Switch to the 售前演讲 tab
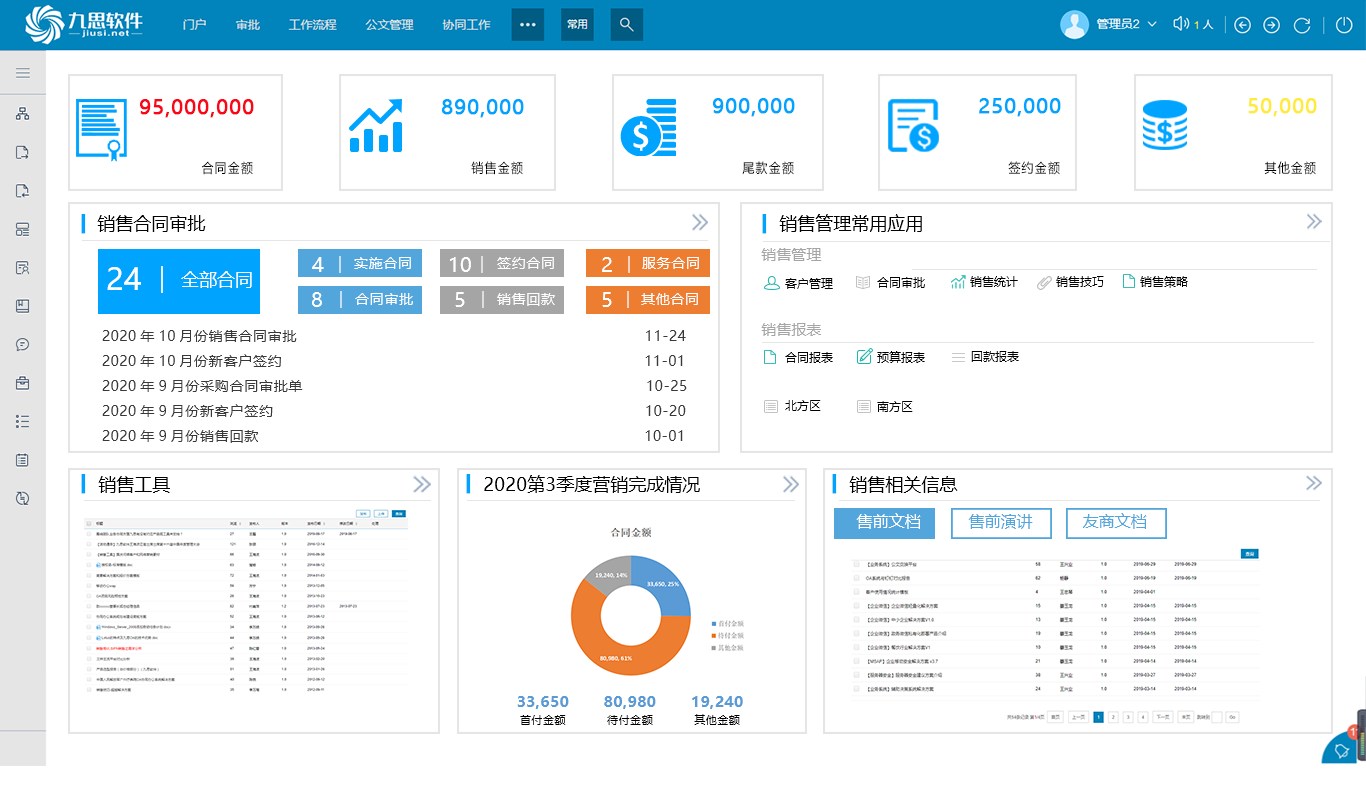 (1001, 522)
